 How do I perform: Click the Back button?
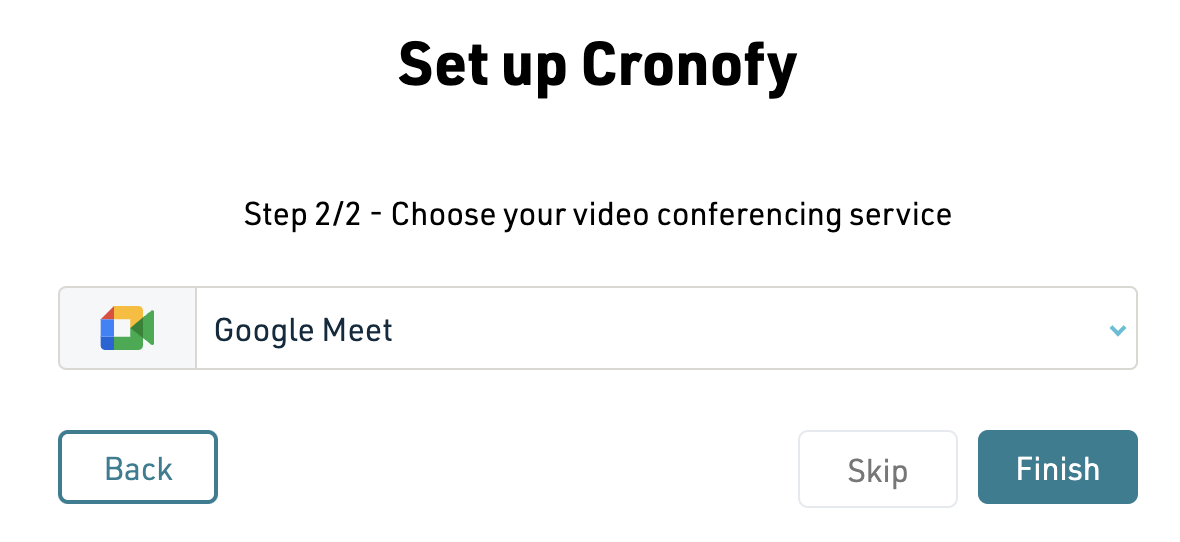(138, 467)
